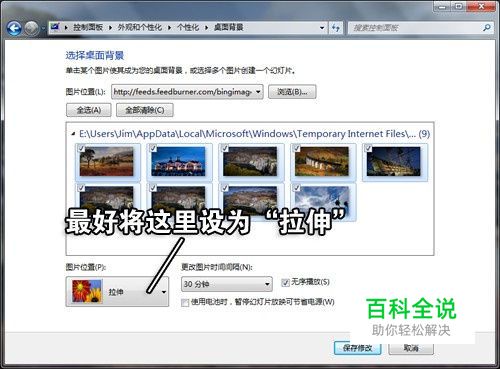Uncheck the blue sky clouds checkbox
Image resolution: width=500 pixels, height=369 pixels.
(x=297, y=188)
